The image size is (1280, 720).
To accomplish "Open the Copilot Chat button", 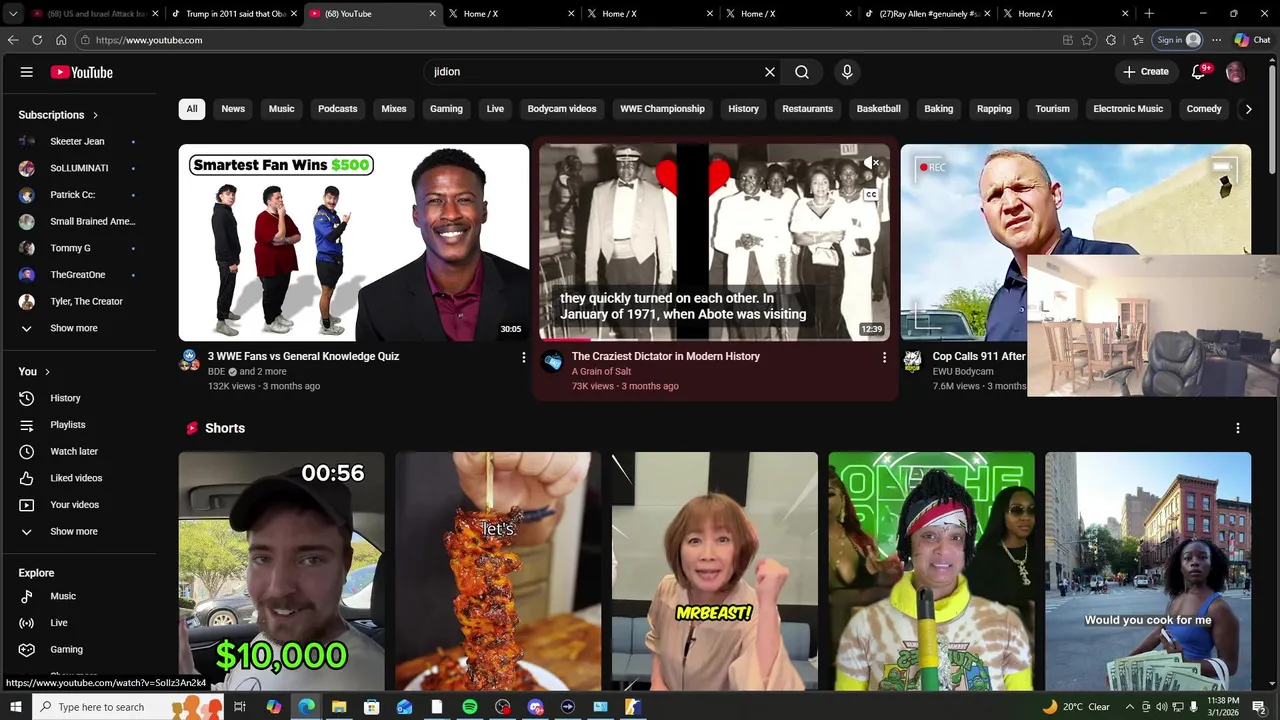I will coord(1252,40).
